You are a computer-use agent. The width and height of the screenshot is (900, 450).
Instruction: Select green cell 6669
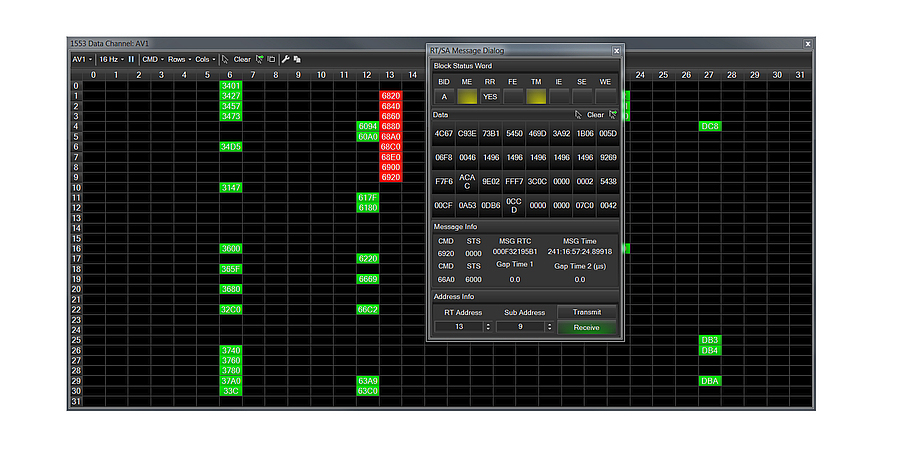tap(367, 279)
